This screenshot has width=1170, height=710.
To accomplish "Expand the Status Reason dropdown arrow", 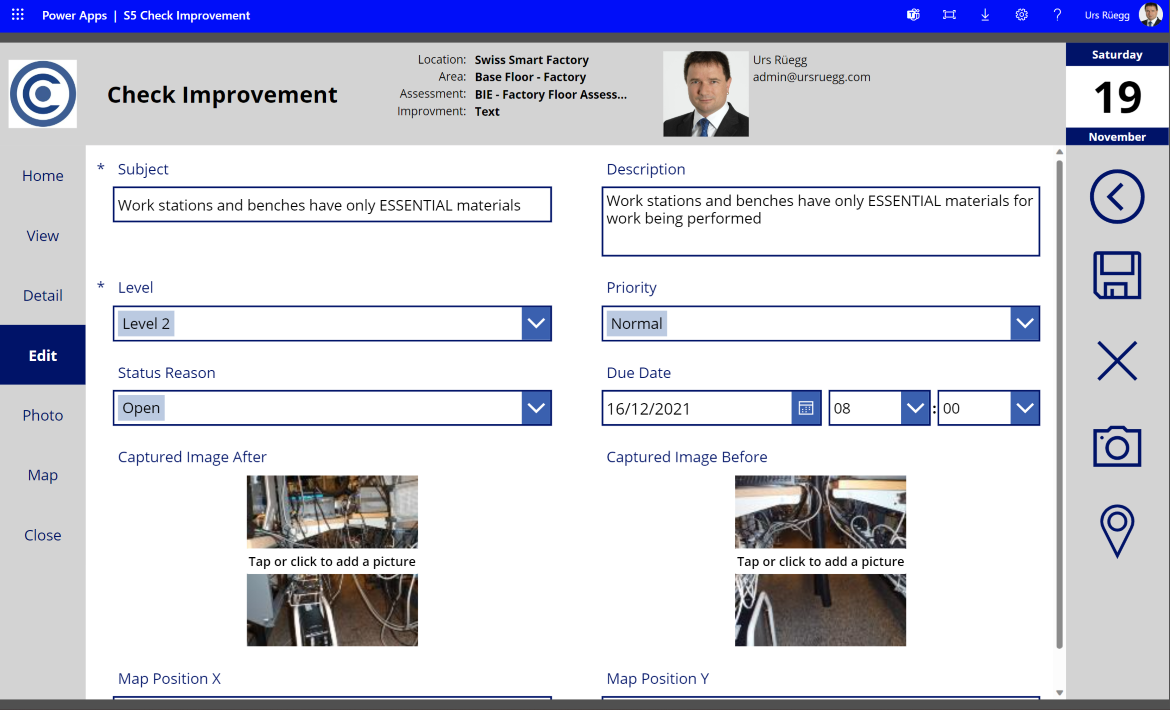I will tap(536, 408).
